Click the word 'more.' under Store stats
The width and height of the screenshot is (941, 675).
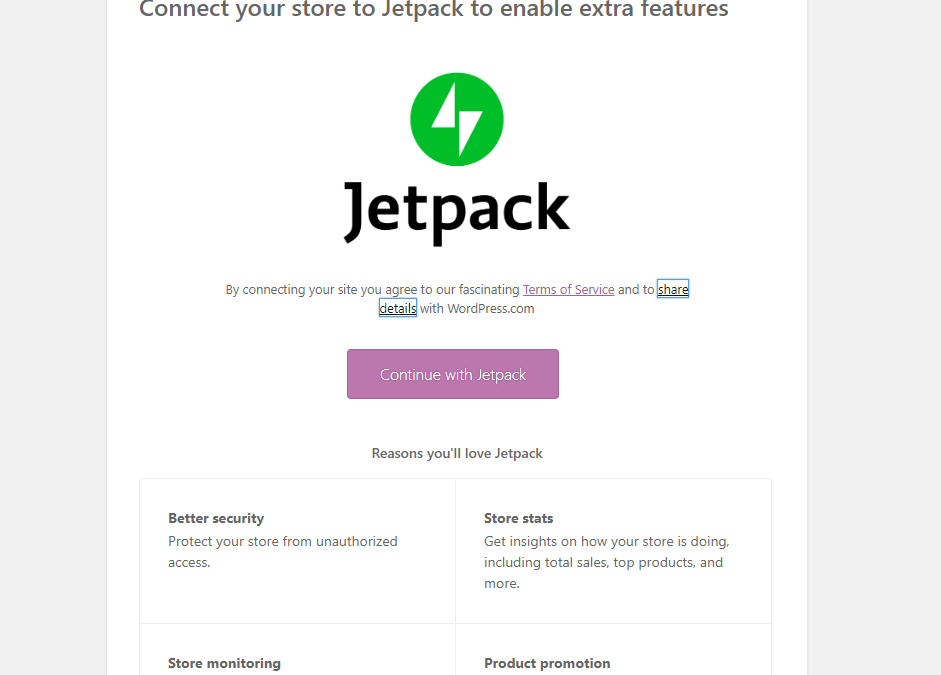(x=502, y=583)
